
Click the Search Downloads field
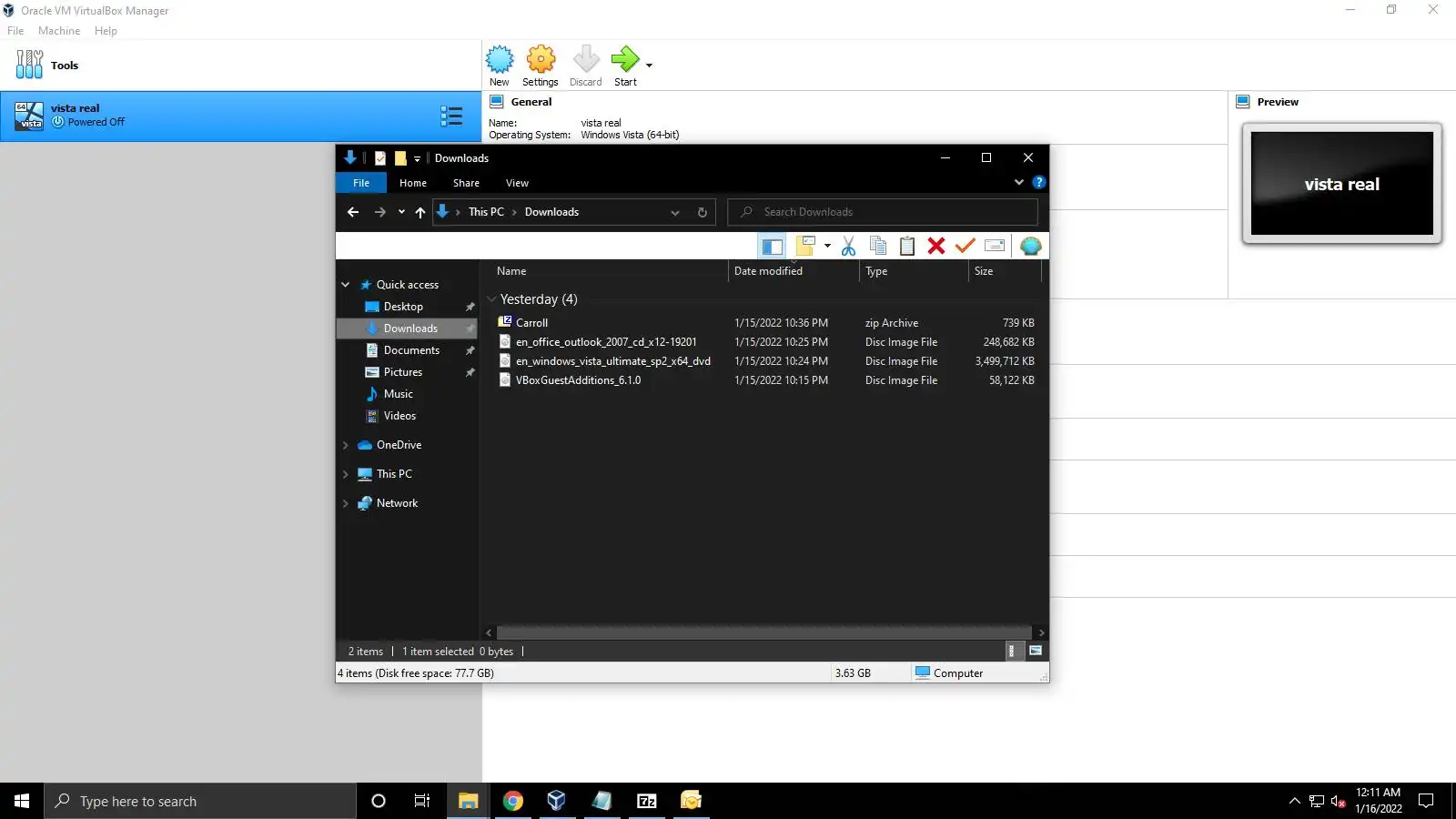883,212
